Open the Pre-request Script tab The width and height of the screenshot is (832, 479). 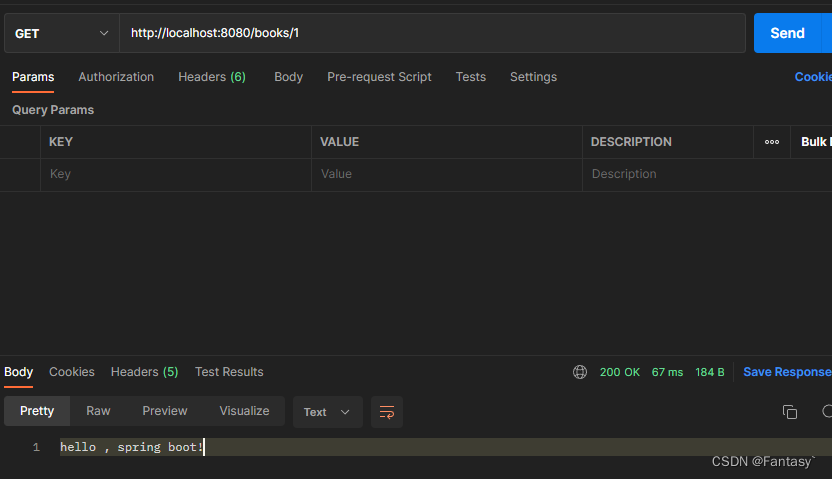click(x=379, y=77)
